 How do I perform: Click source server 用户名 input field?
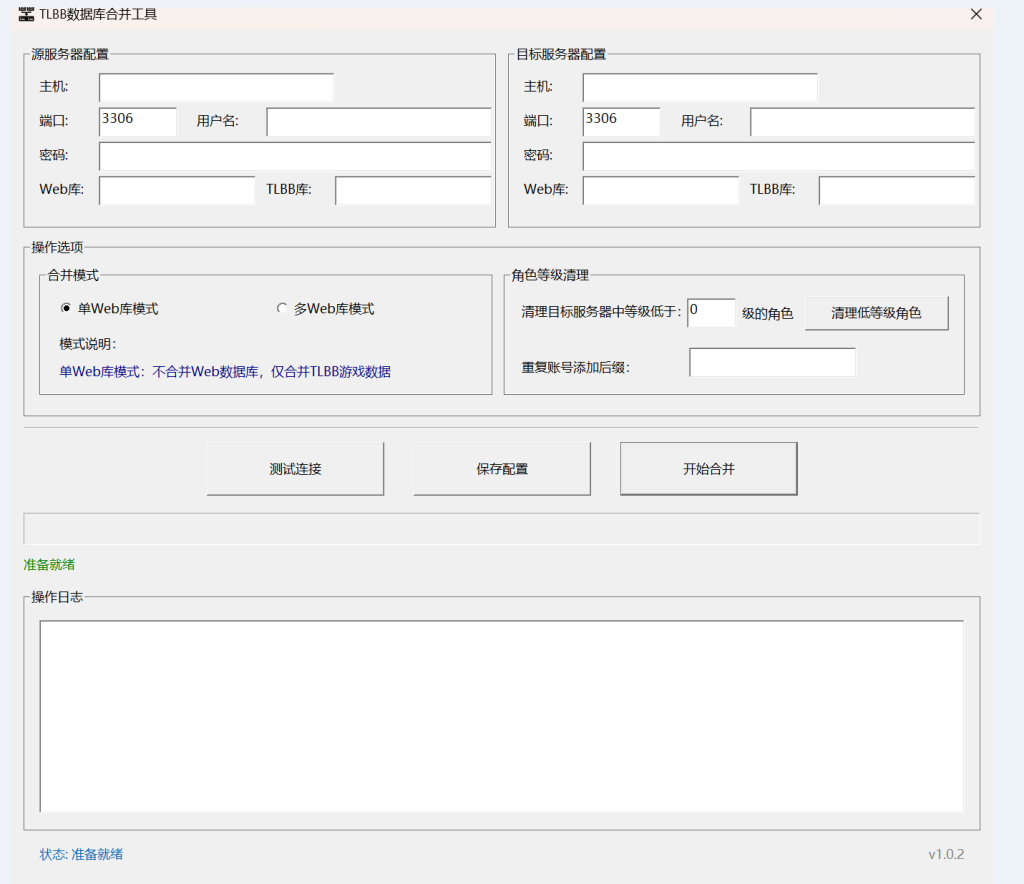pos(378,121)
